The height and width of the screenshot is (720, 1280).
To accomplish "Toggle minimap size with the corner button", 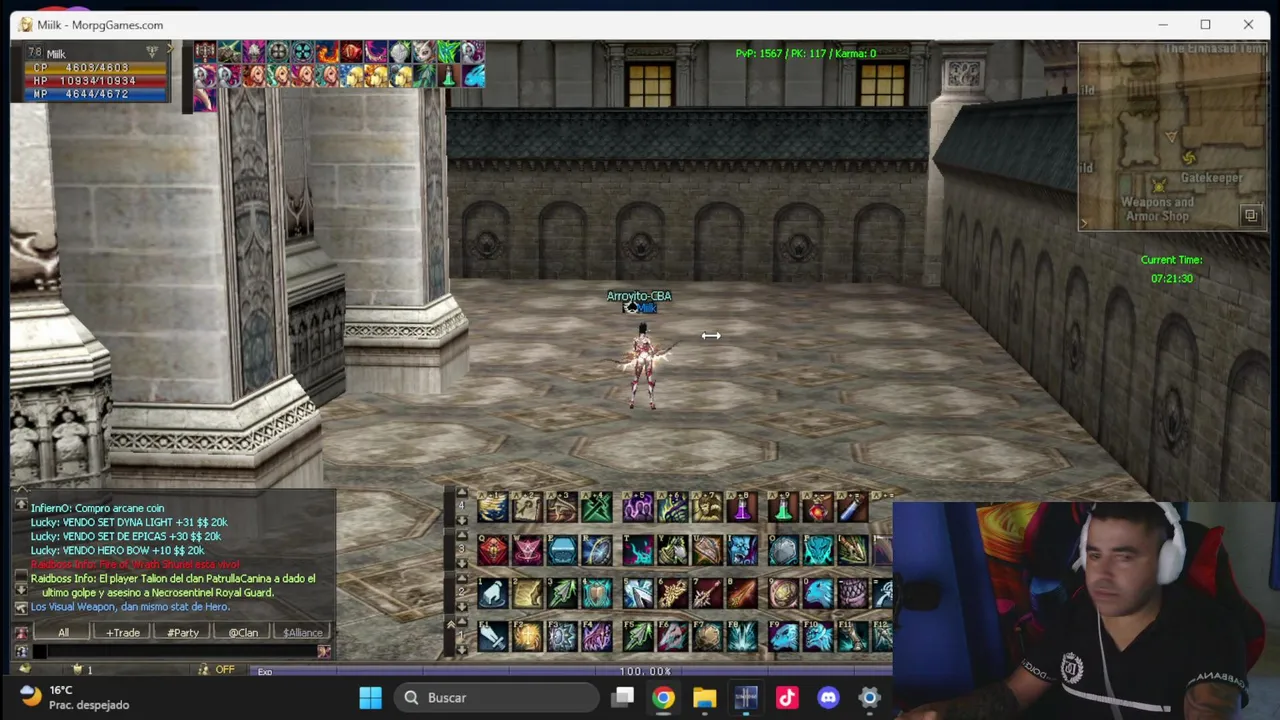I will [1250, 215].
